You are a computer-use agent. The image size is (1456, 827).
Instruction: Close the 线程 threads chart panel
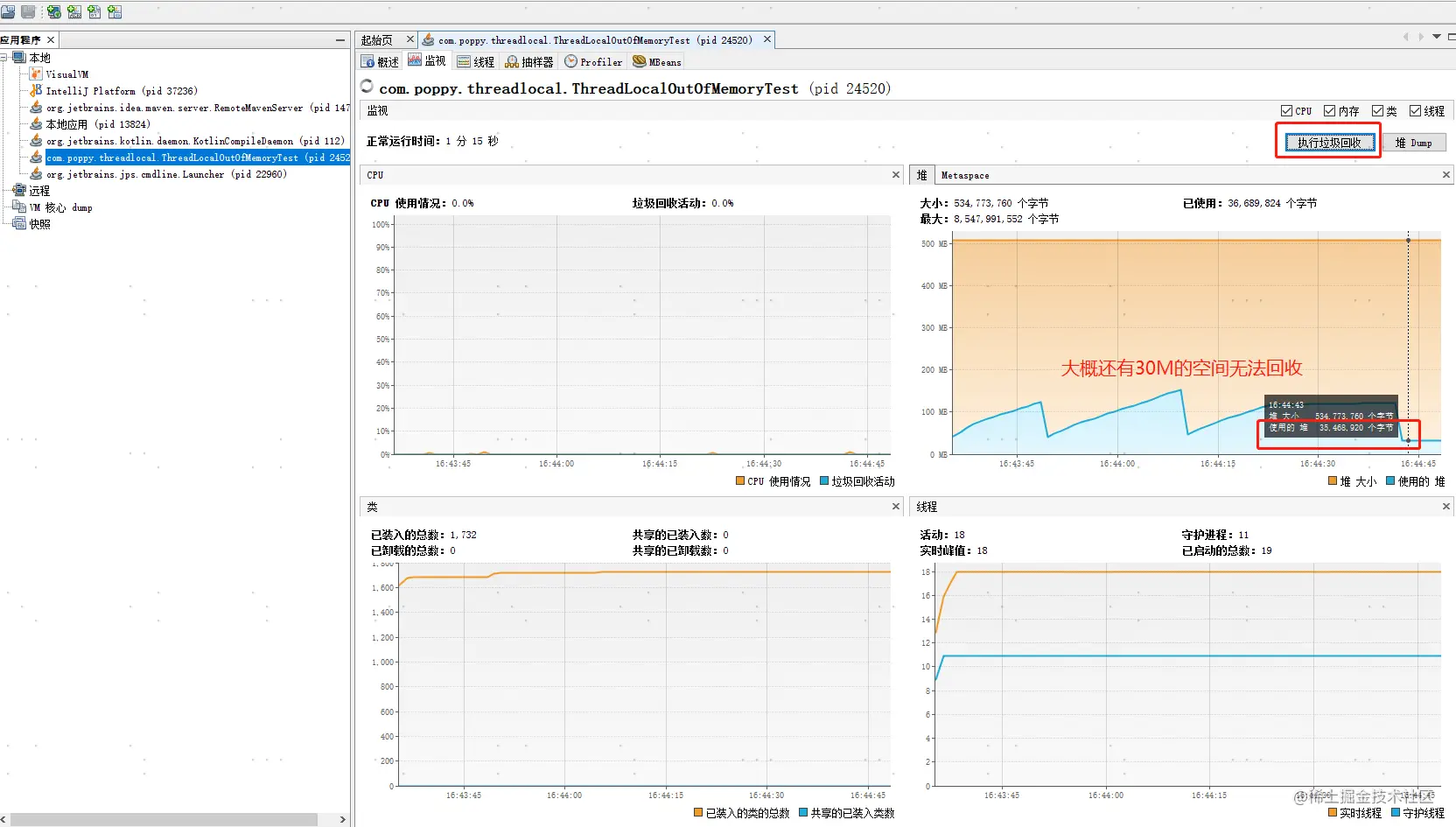(1445, 507)
